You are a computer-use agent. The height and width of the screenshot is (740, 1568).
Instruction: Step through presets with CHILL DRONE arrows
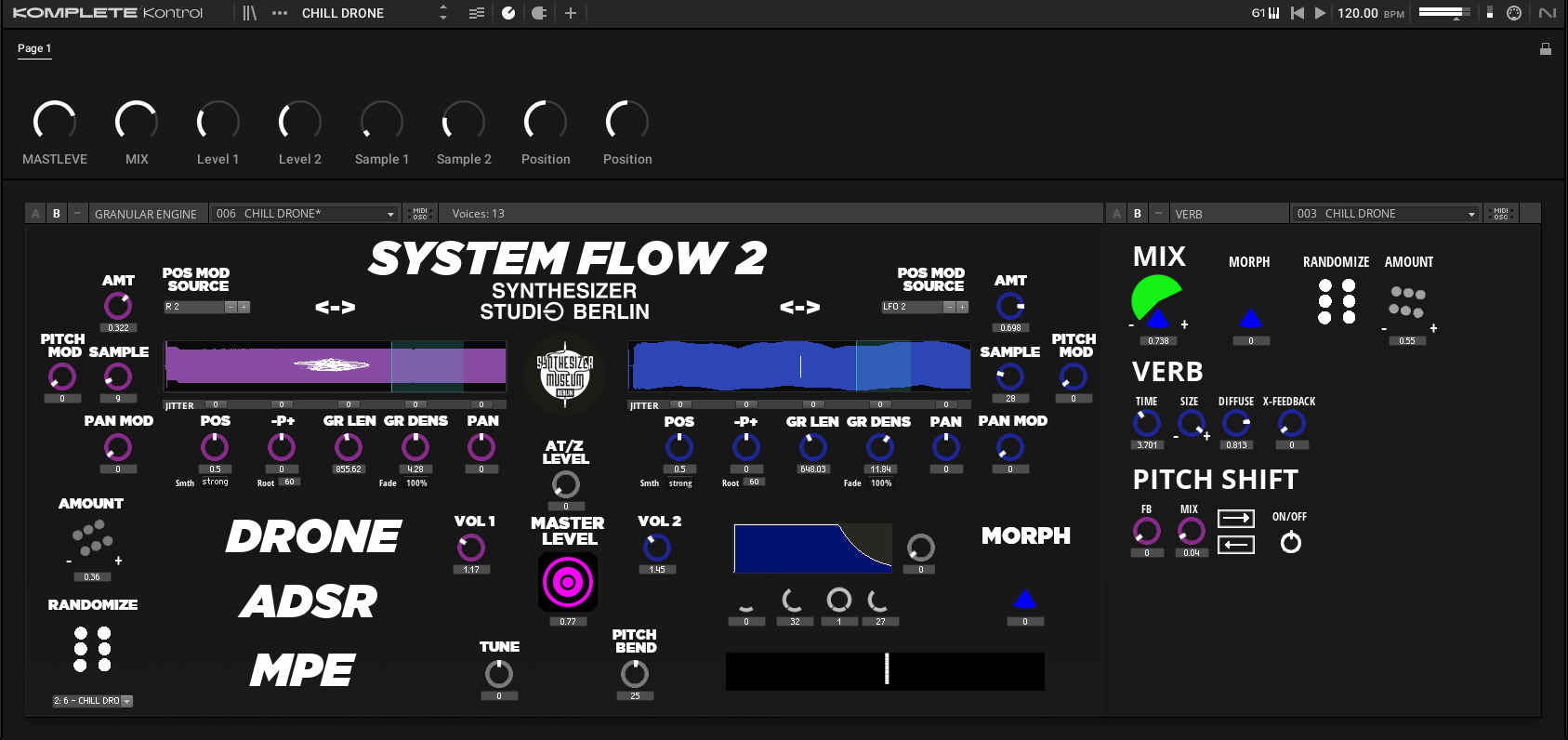[x=443, y=13]
